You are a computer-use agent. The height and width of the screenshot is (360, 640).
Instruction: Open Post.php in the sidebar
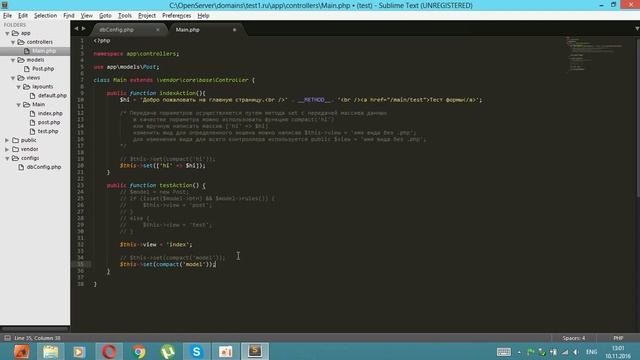click(x=43, y=69)
